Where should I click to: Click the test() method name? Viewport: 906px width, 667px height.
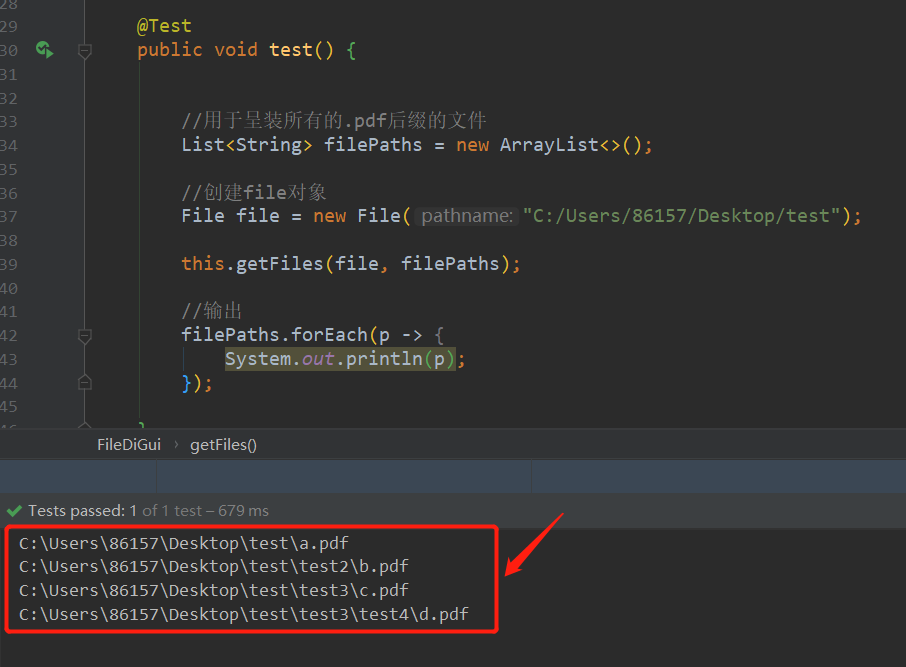291,50
